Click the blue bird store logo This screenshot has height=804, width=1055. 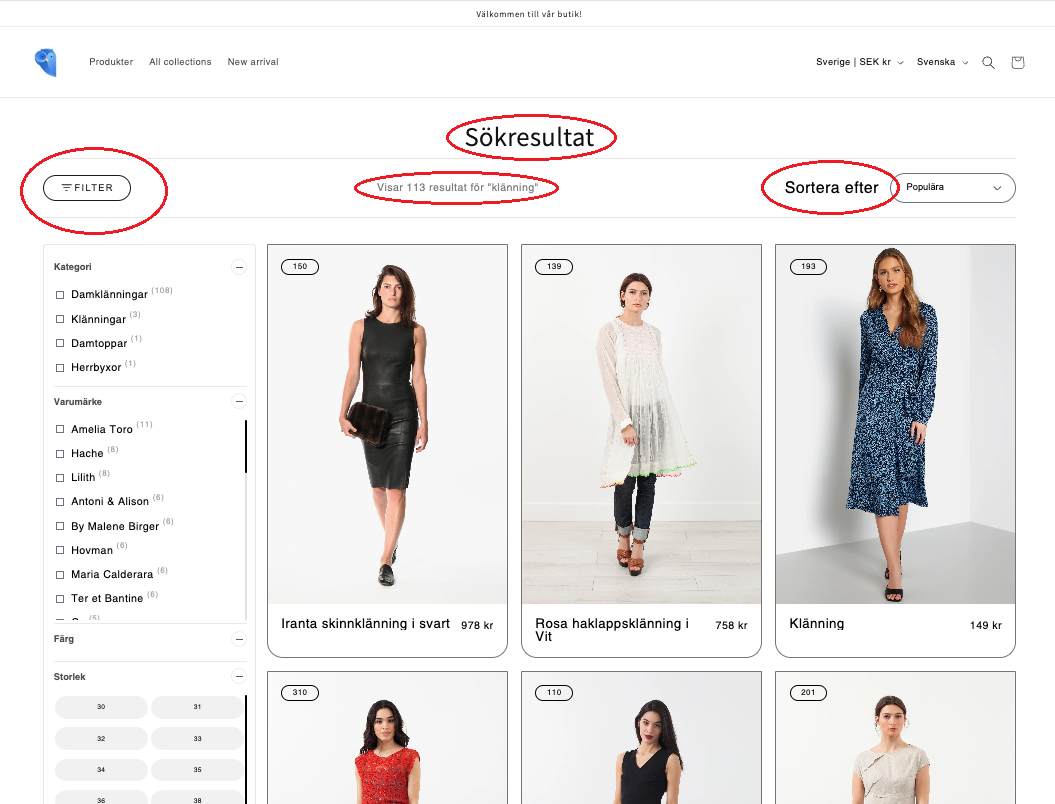[x=46, y=63]
